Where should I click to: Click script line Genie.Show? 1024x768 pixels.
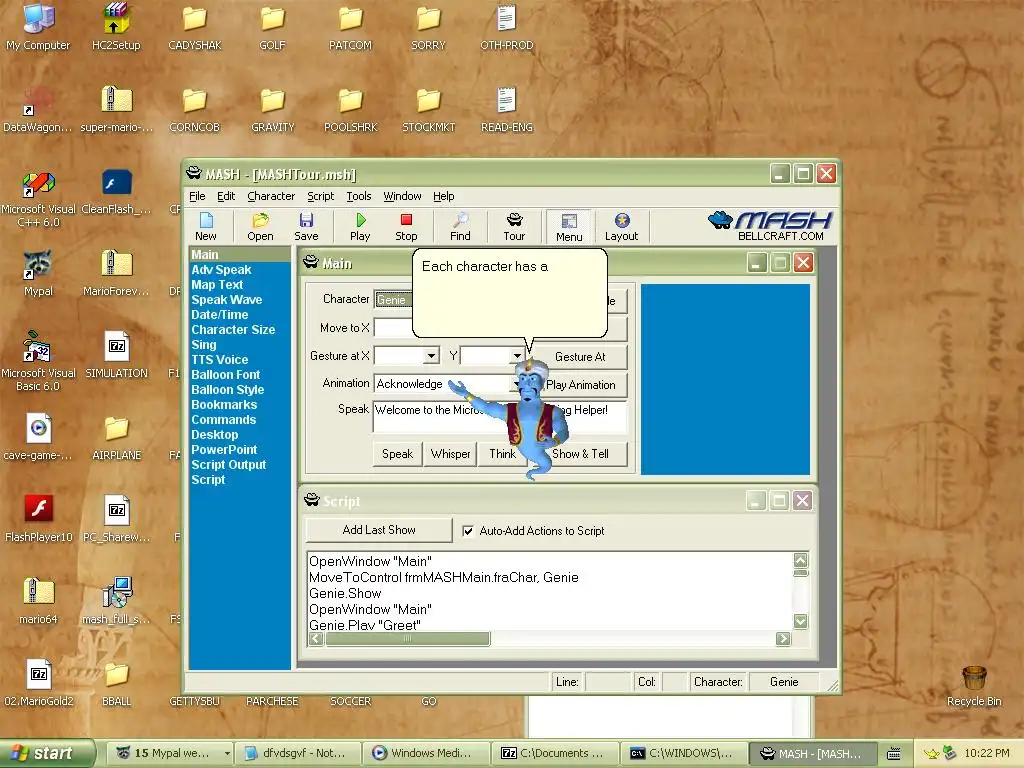point(345,594)
